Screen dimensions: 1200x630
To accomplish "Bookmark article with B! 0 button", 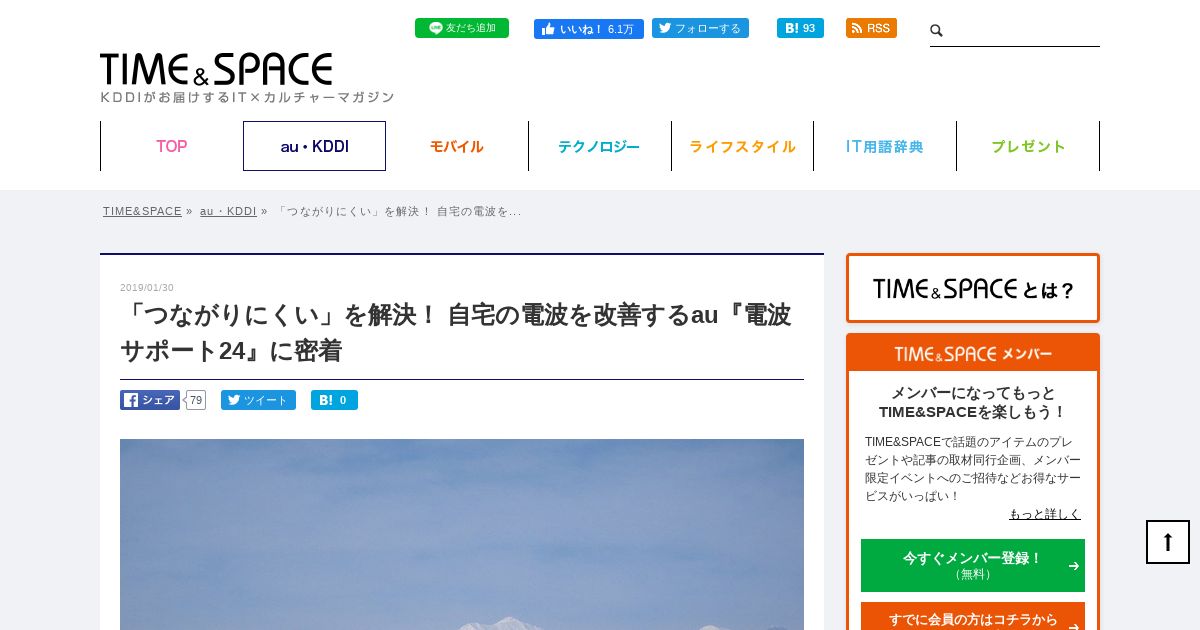I will click(x=334, y=400).
